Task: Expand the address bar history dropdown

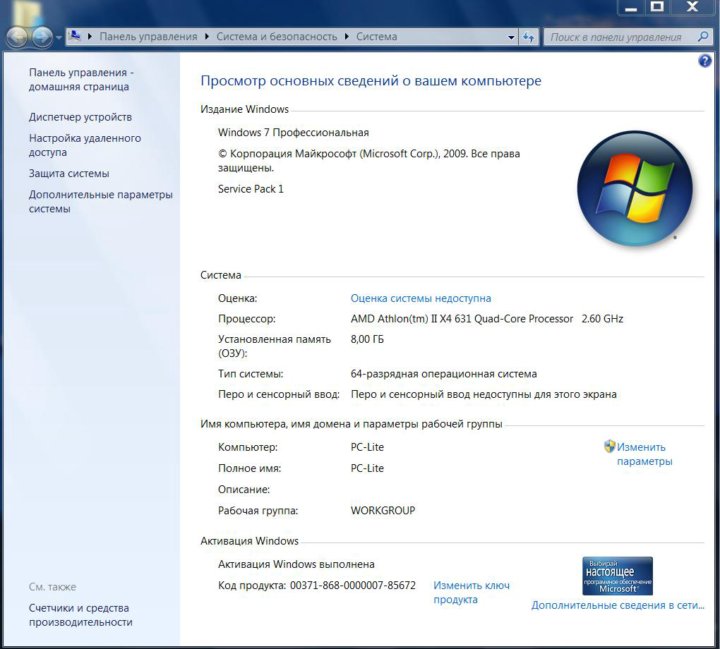Action: click(511, 37)
